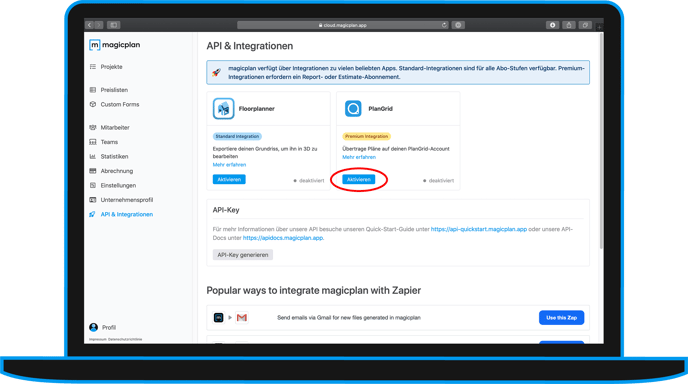Open Mehr erfahren link for Floorplanner

coord(229,165)
